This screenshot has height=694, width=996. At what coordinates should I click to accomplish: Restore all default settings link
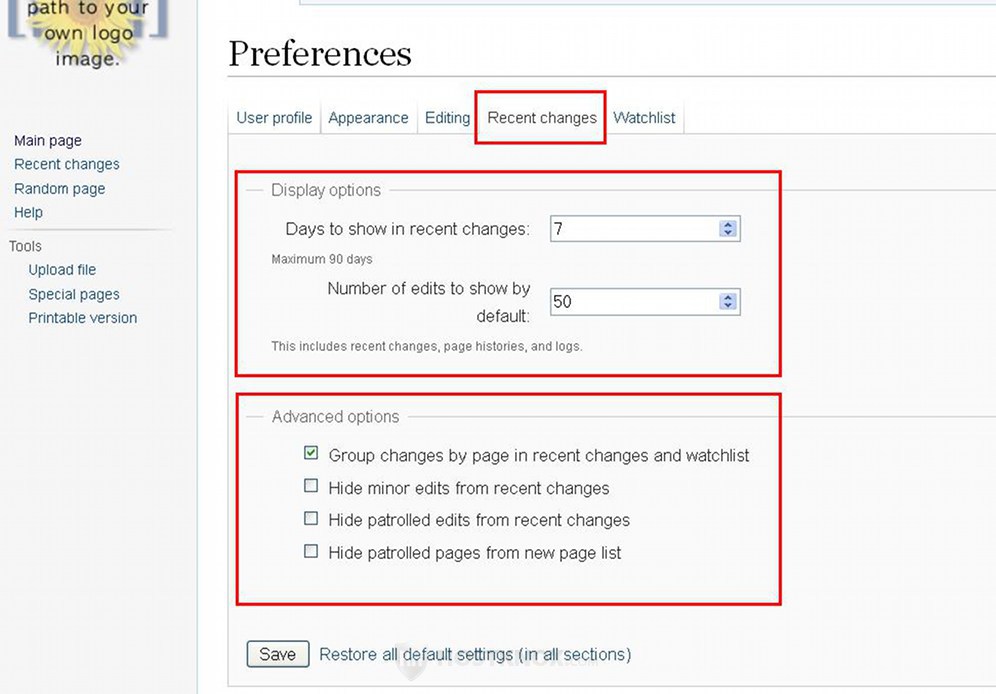tap(474, 655)
